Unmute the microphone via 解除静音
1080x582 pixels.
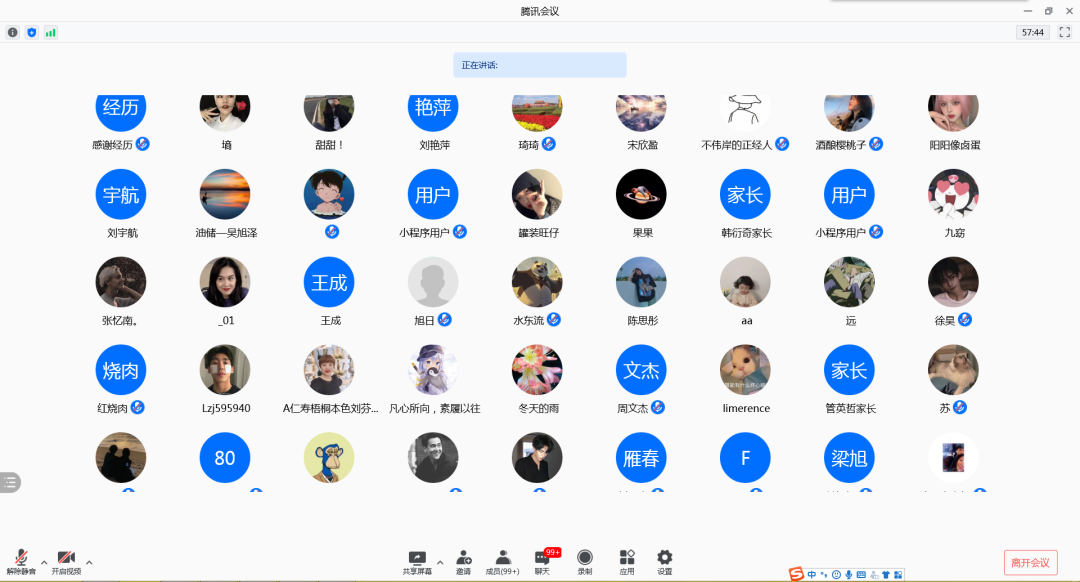pyautogui.click(x=21, y=561)
